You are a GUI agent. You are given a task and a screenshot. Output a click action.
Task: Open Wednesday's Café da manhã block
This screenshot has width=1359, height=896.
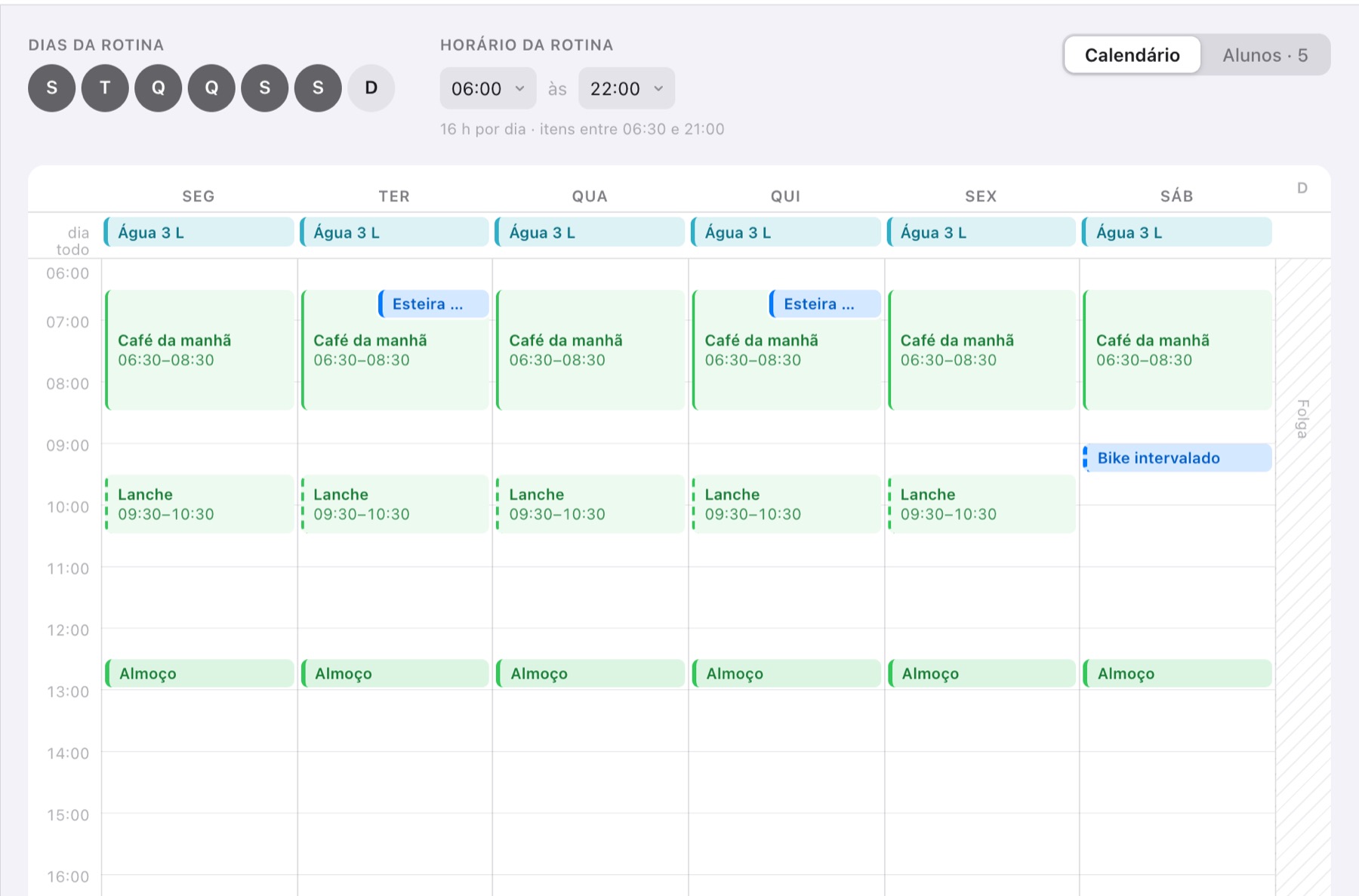tap(590, 350)
